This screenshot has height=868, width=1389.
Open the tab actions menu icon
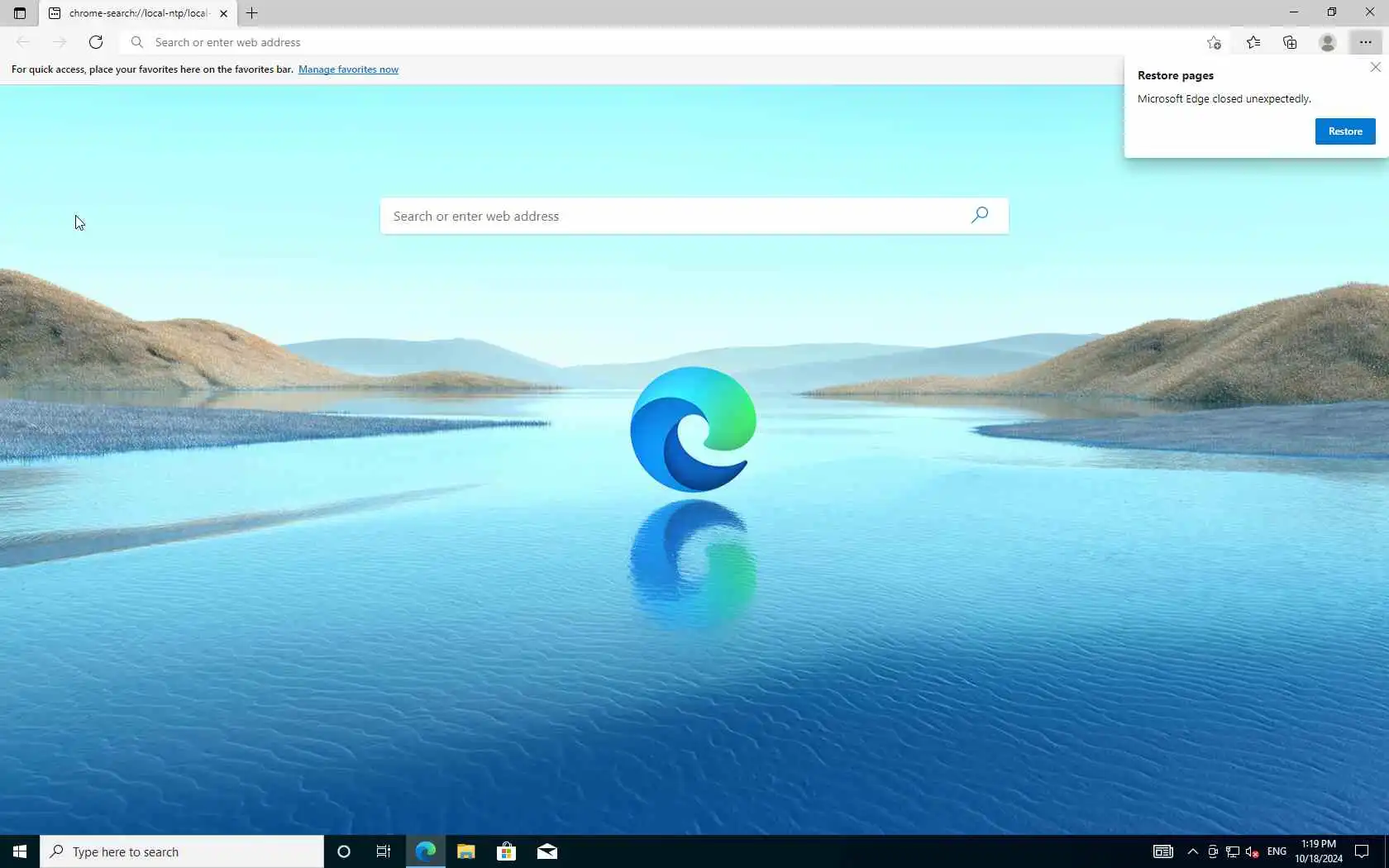tap(20, 13)
